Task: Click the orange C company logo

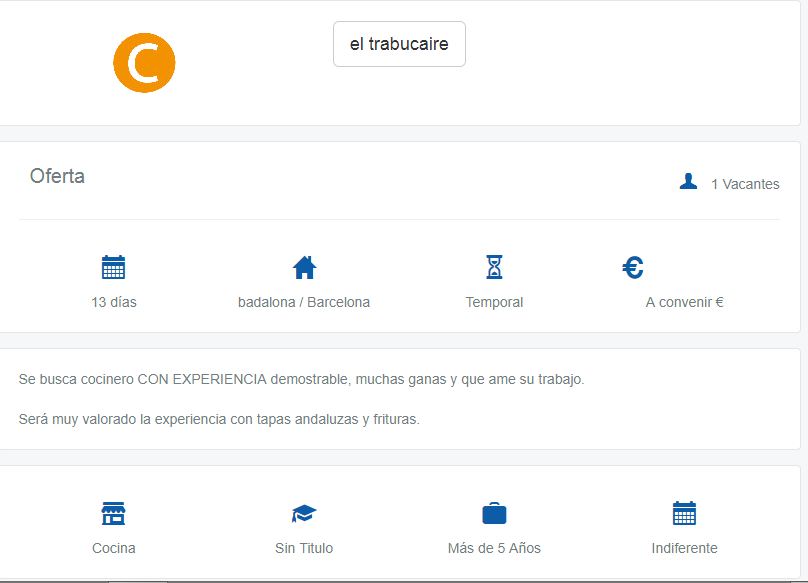Action: pyautogui.click(x=144, y=63)
